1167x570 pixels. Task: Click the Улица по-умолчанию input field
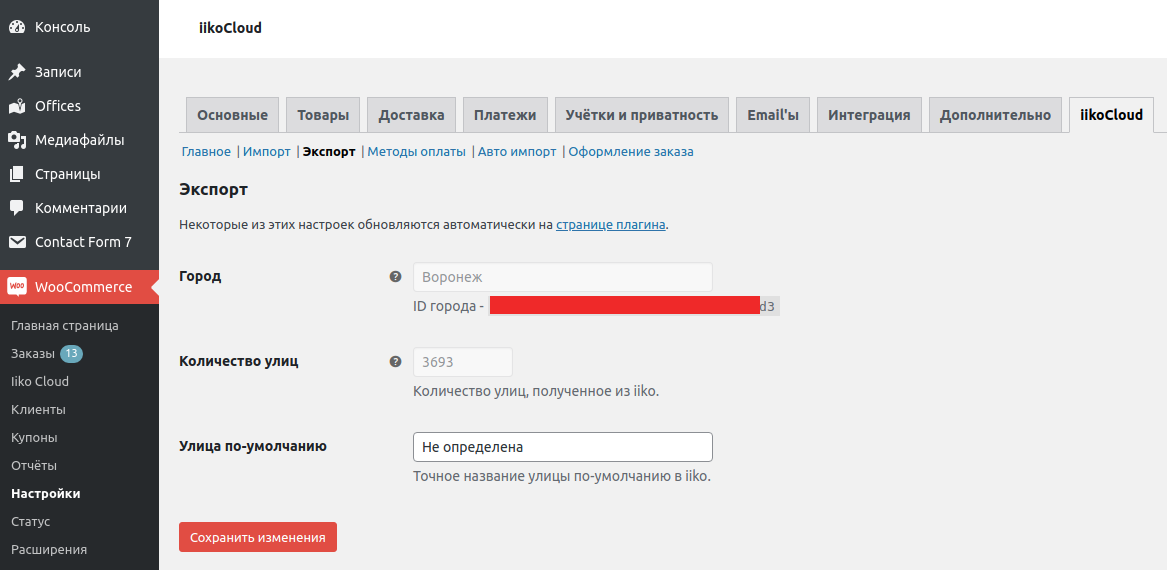(x=563, y=446)
